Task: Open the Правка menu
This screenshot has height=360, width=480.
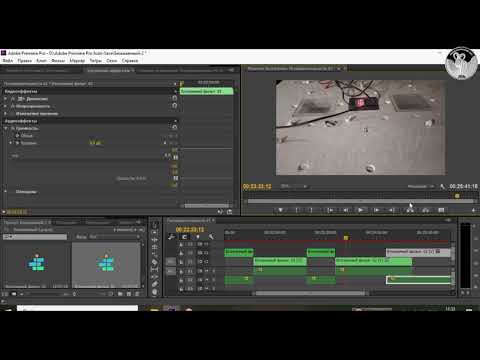Action: (x=25, y=61)
